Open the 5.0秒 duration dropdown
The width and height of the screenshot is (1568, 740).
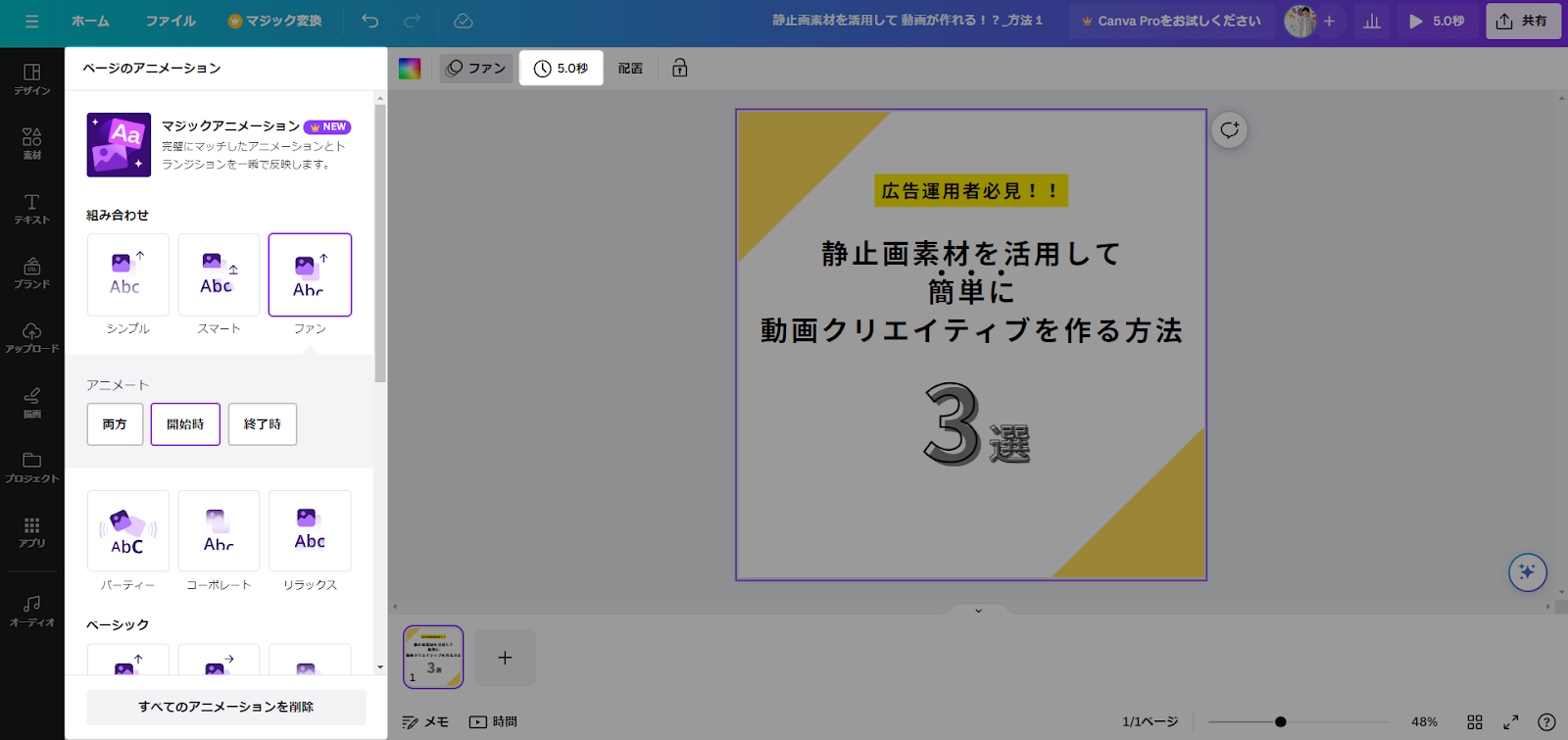point(561,68)
